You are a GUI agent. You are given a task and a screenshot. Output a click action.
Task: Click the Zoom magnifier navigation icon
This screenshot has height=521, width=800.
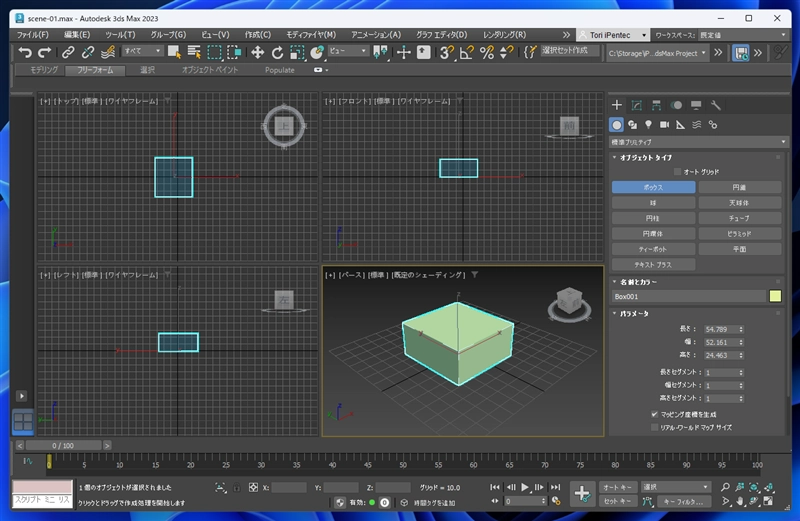(725, 487)
